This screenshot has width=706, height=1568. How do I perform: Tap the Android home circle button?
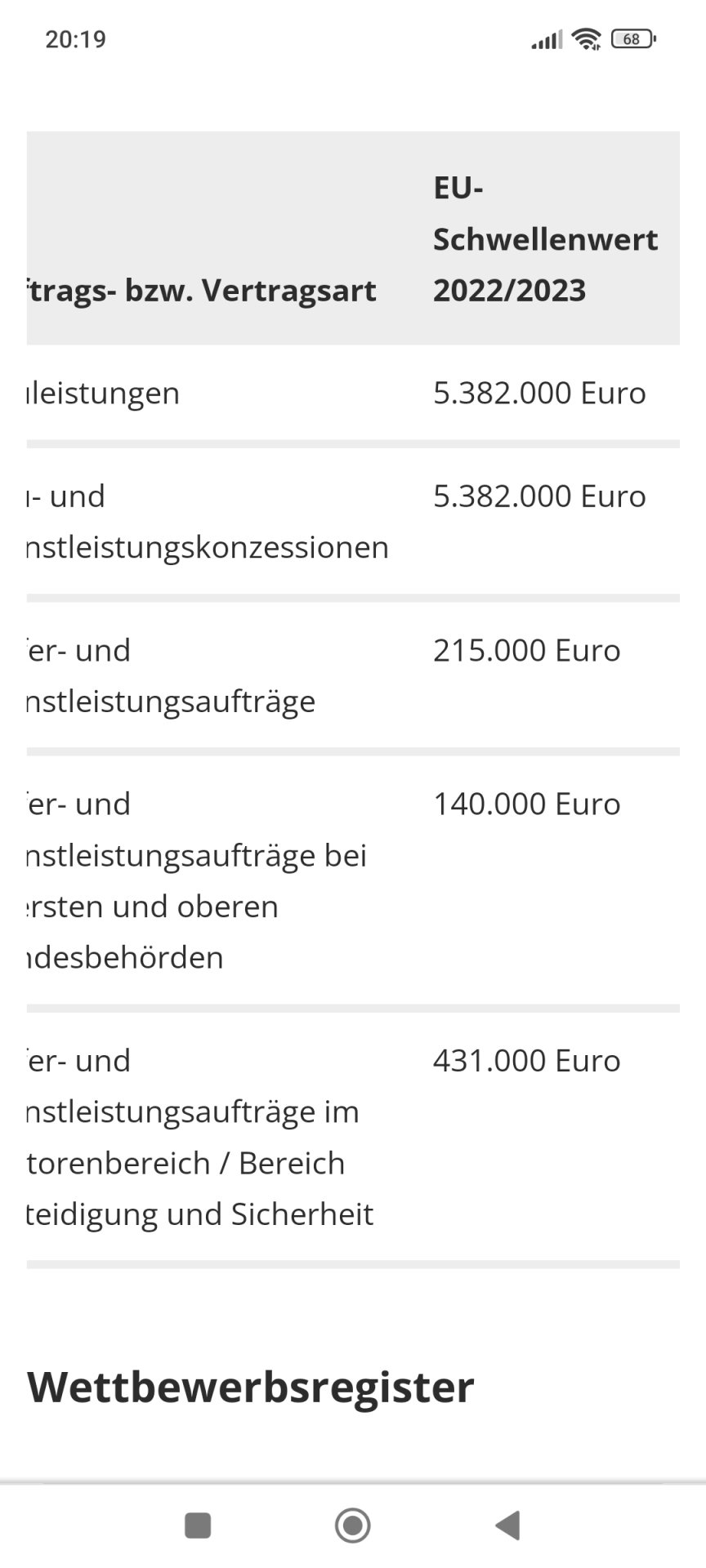click(353, 1525)
